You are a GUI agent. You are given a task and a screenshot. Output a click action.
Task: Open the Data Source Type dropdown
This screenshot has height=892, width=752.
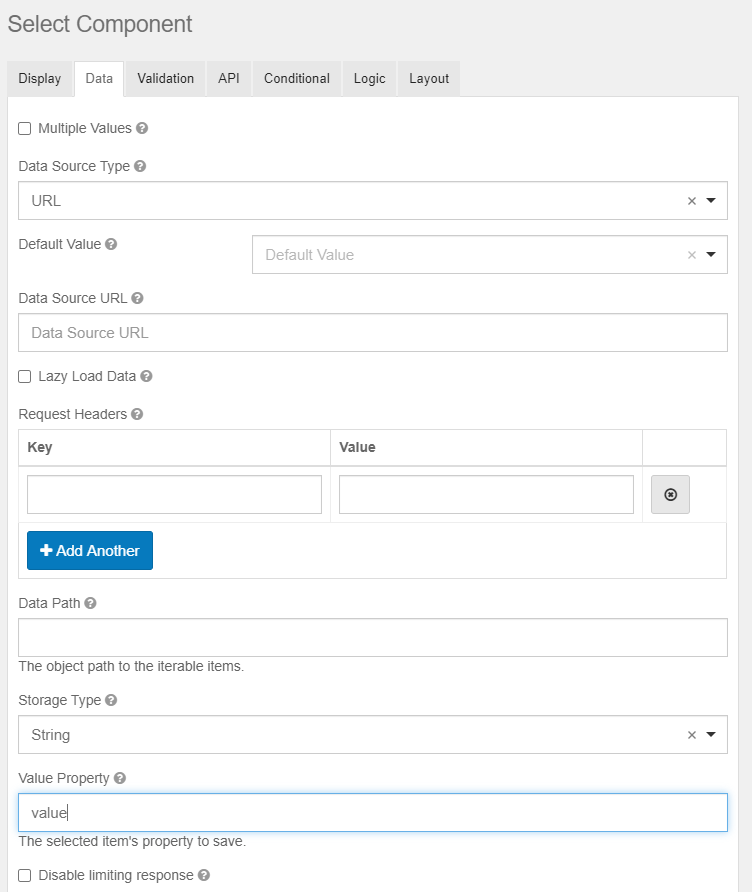click(711, 200)
